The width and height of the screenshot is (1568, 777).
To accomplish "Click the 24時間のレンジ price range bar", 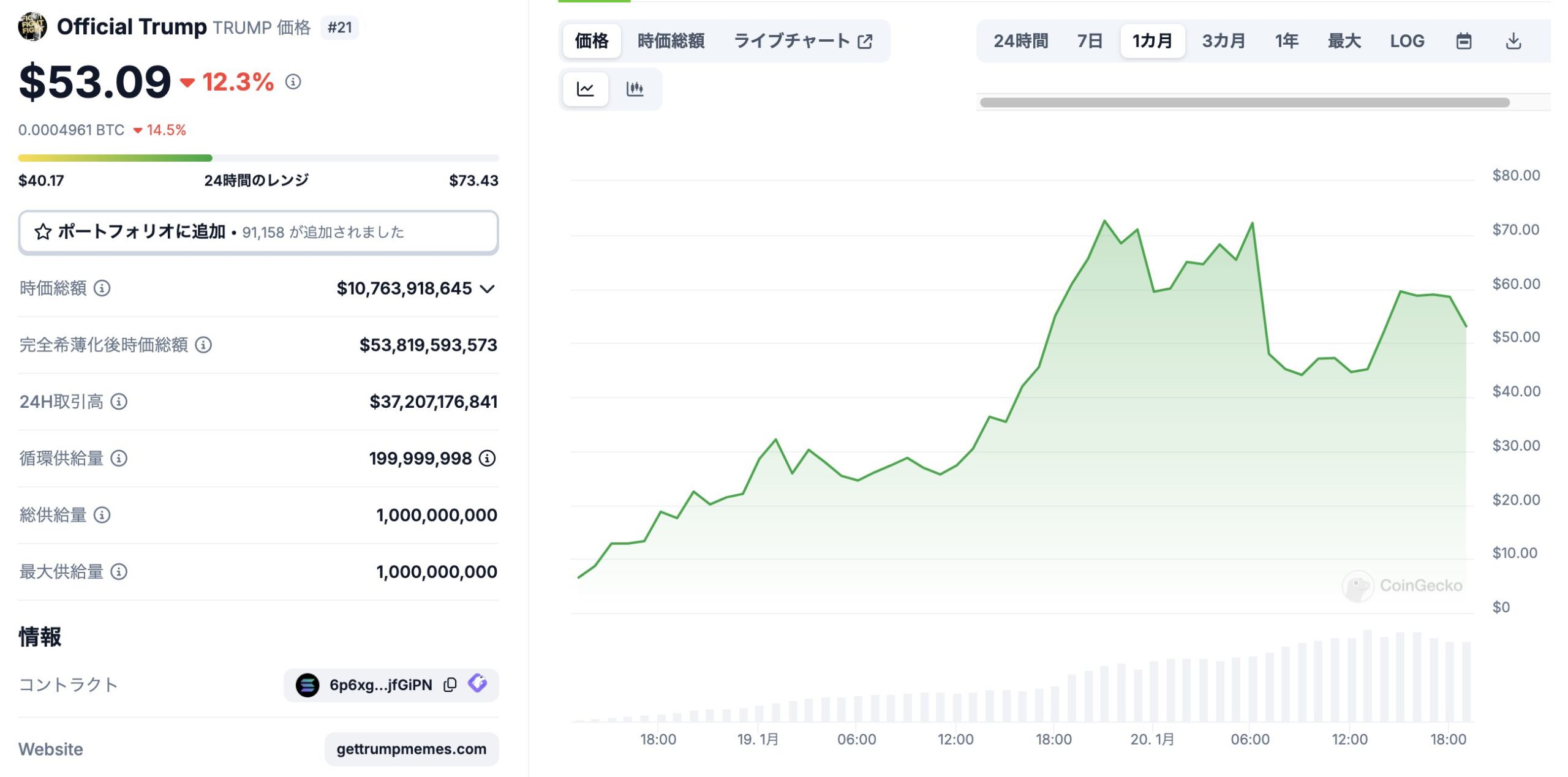I will point(258,158).
